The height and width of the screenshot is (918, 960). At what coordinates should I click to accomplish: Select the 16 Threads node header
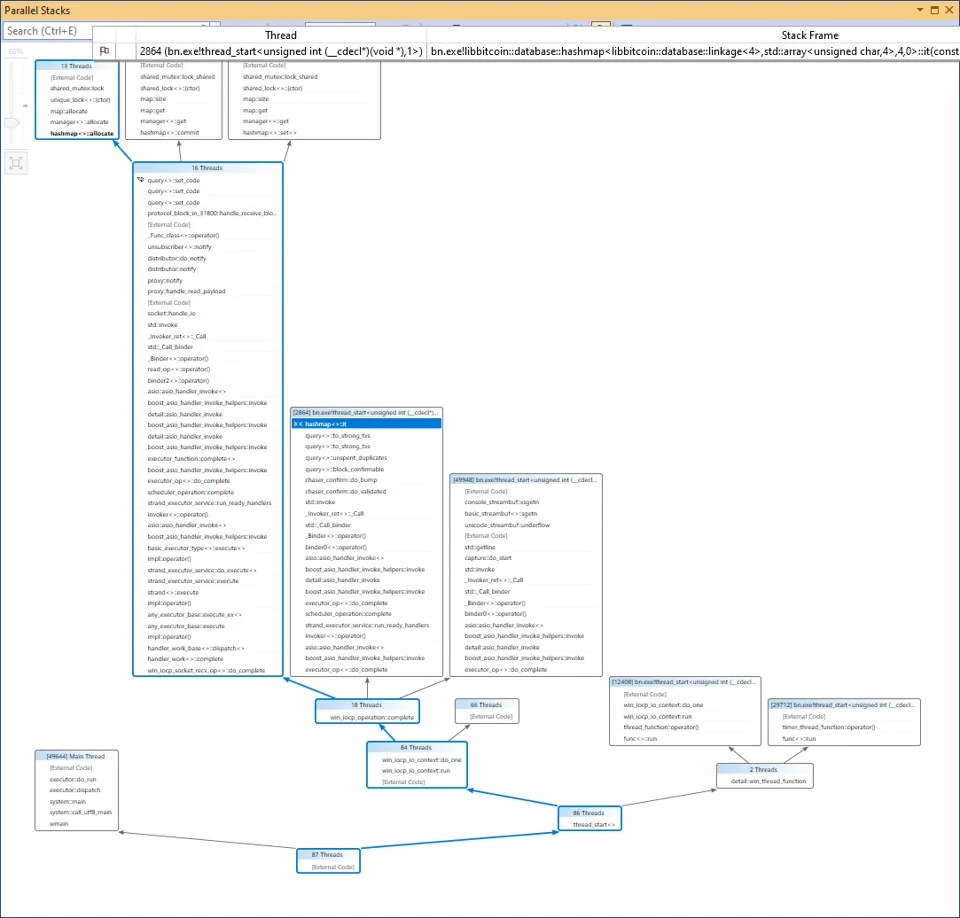tap(208, 168)
